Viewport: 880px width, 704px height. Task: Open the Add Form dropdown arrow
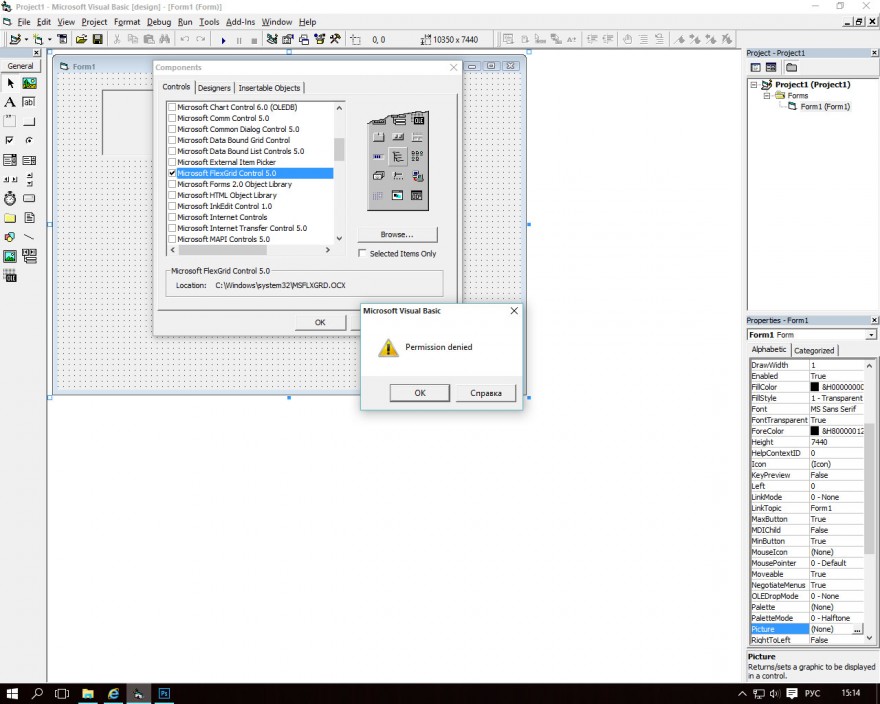50,39
